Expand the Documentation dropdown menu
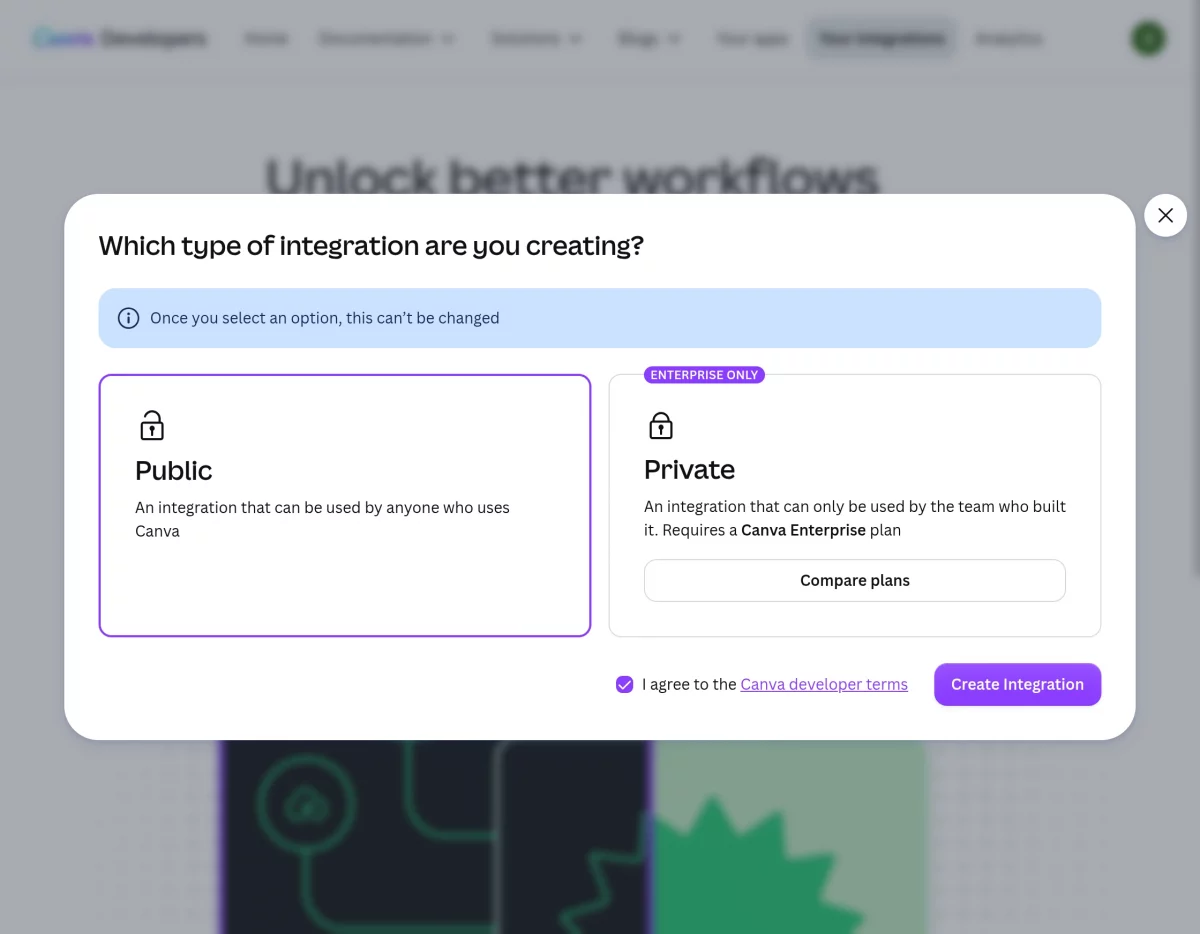The width and height of the screenshot is (1200, 934). [387, 39]
